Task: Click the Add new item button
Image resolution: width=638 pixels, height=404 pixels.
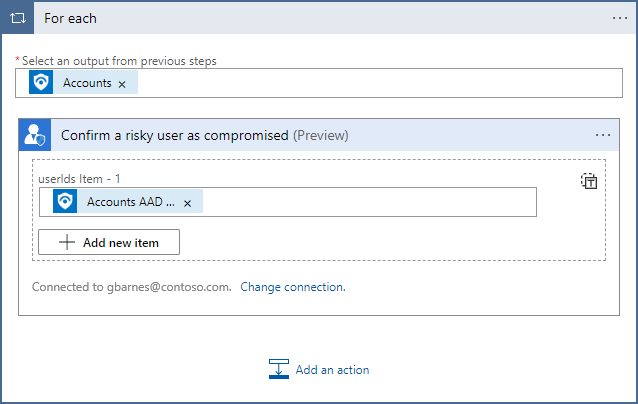Action: click(x=109, y=242)
